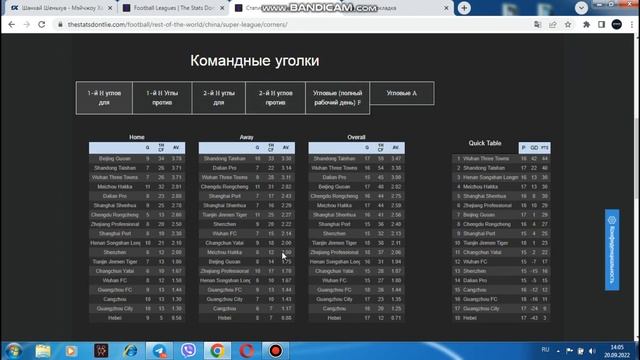
Task: Click 'Hebei' in the Home table
Action: [115, 318]
